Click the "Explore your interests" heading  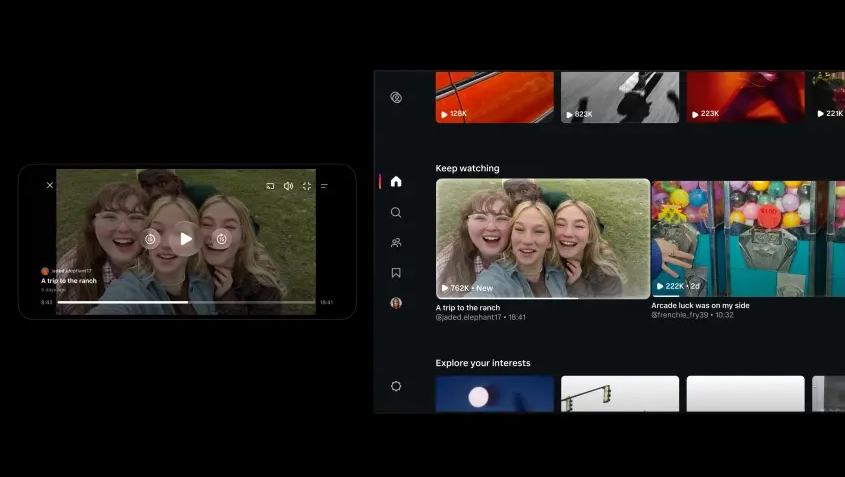click(483, 363)
